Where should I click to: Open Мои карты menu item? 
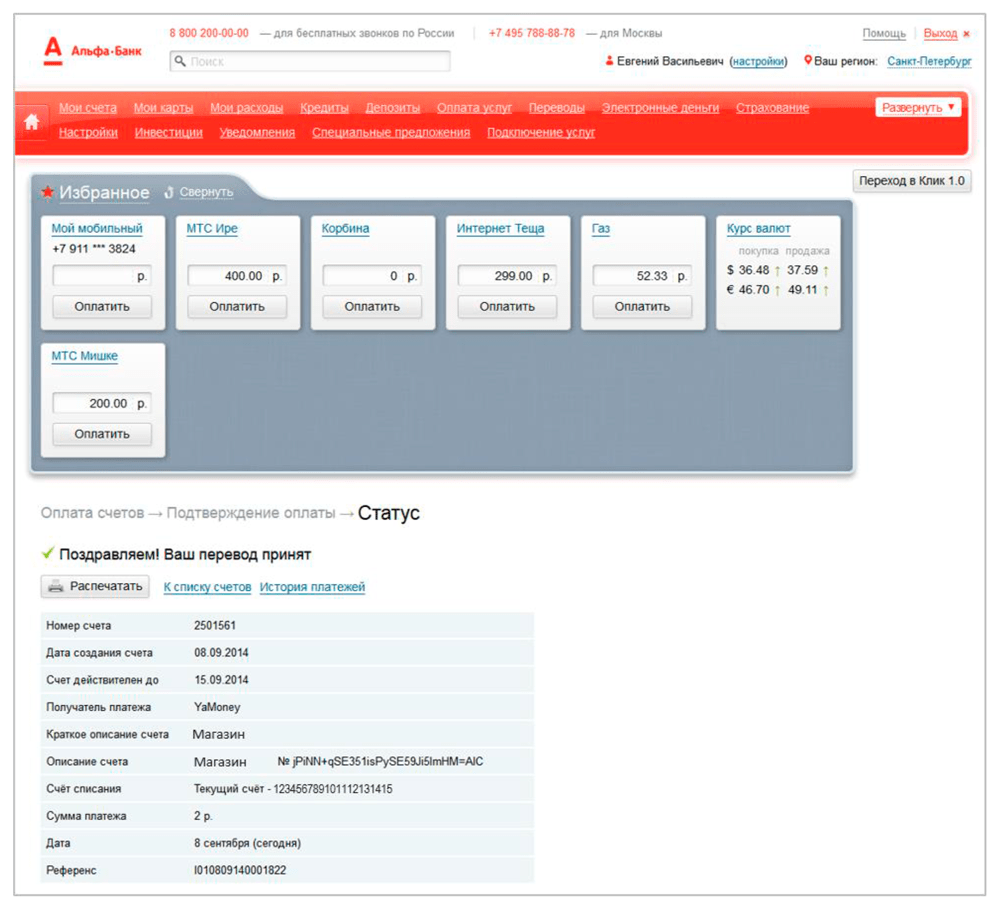(x=163, y=108)
